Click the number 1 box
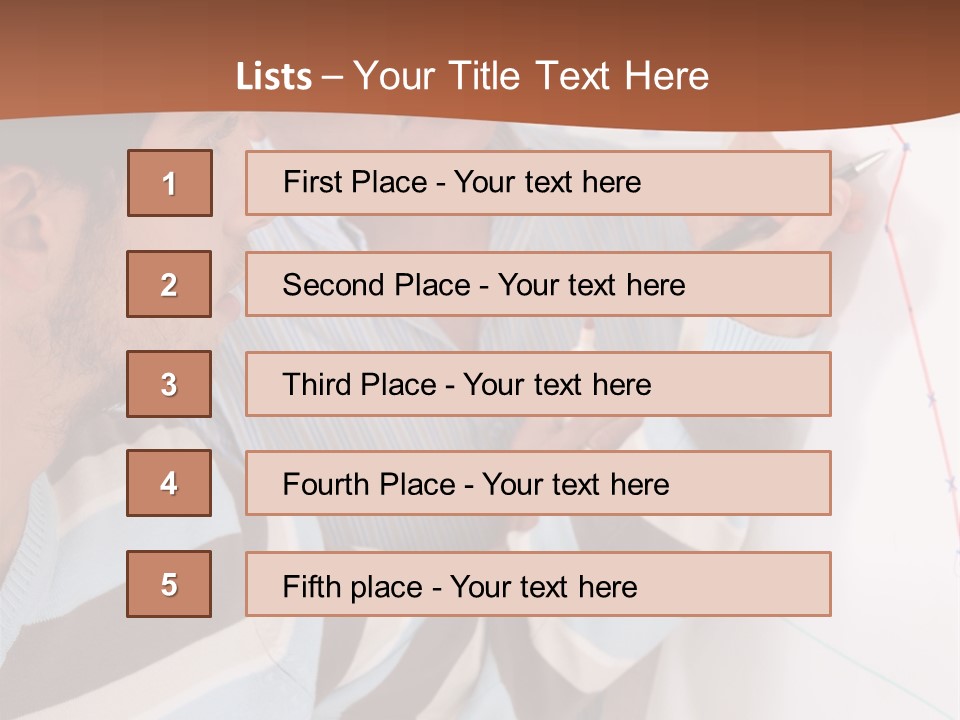Viewport: 960px width, 720px height. [169, 183]
